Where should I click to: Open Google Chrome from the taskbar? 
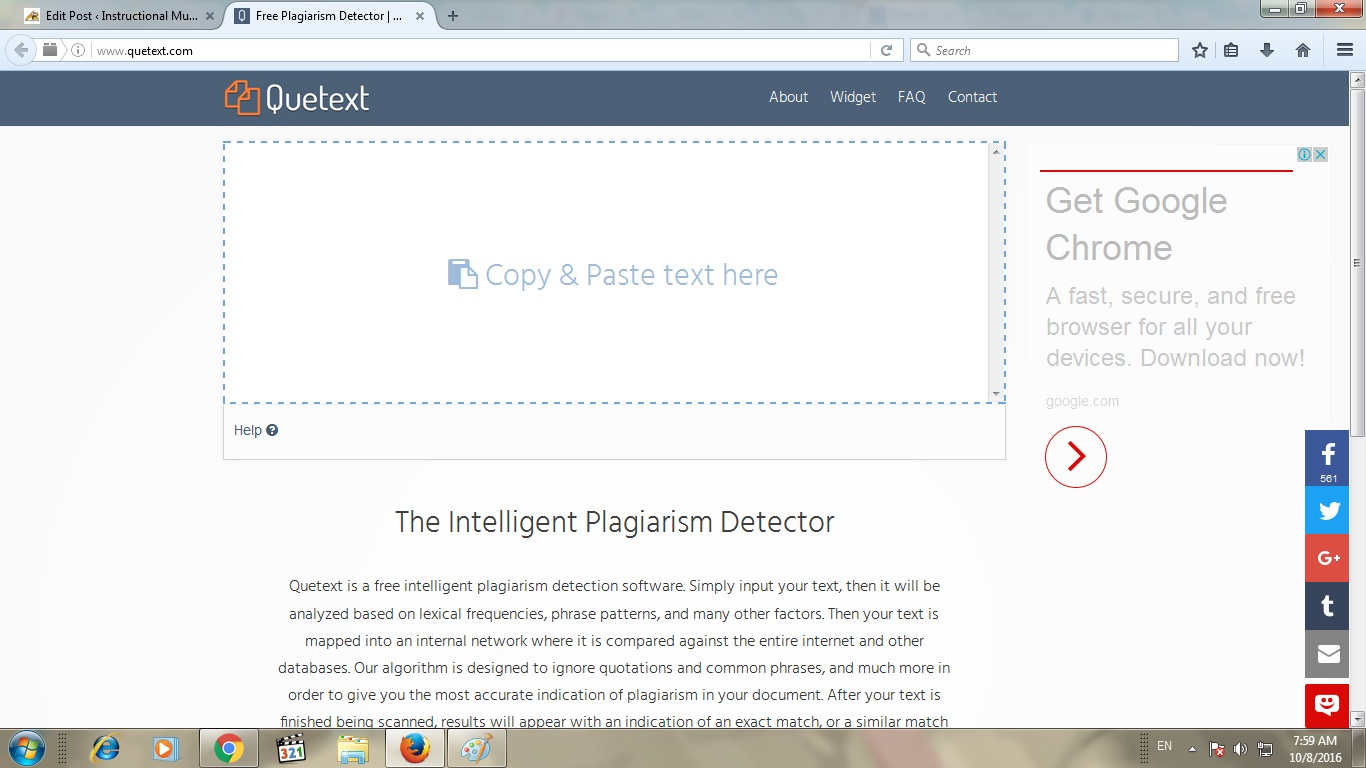(x=229, y=748)
